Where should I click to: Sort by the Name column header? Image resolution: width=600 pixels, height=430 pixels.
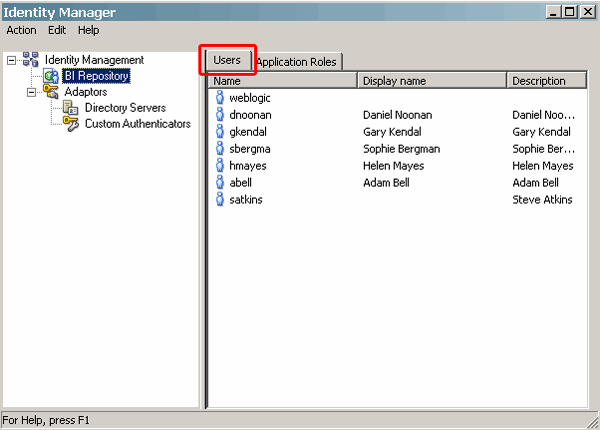282,81
